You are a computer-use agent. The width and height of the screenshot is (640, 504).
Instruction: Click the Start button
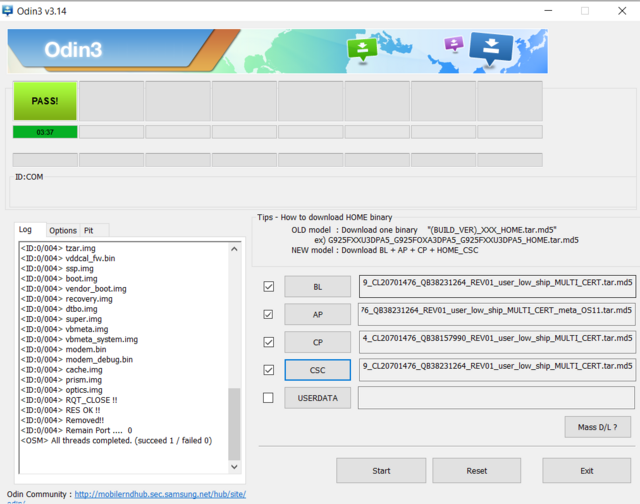(x=381, y=471)
